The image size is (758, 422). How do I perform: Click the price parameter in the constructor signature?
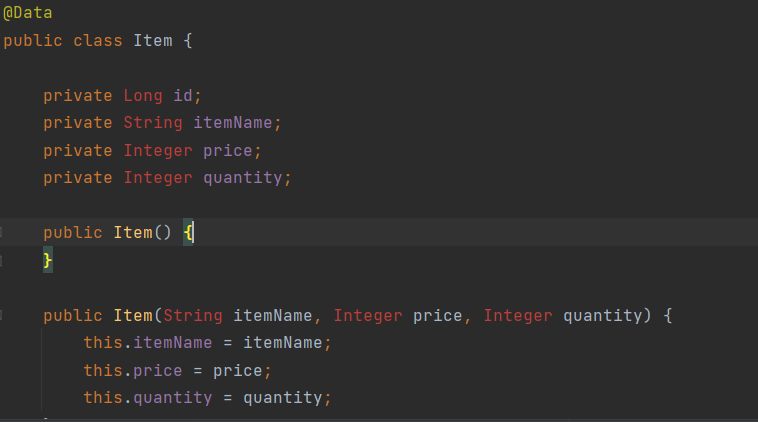pyautogui.click(x=437, y=316)
